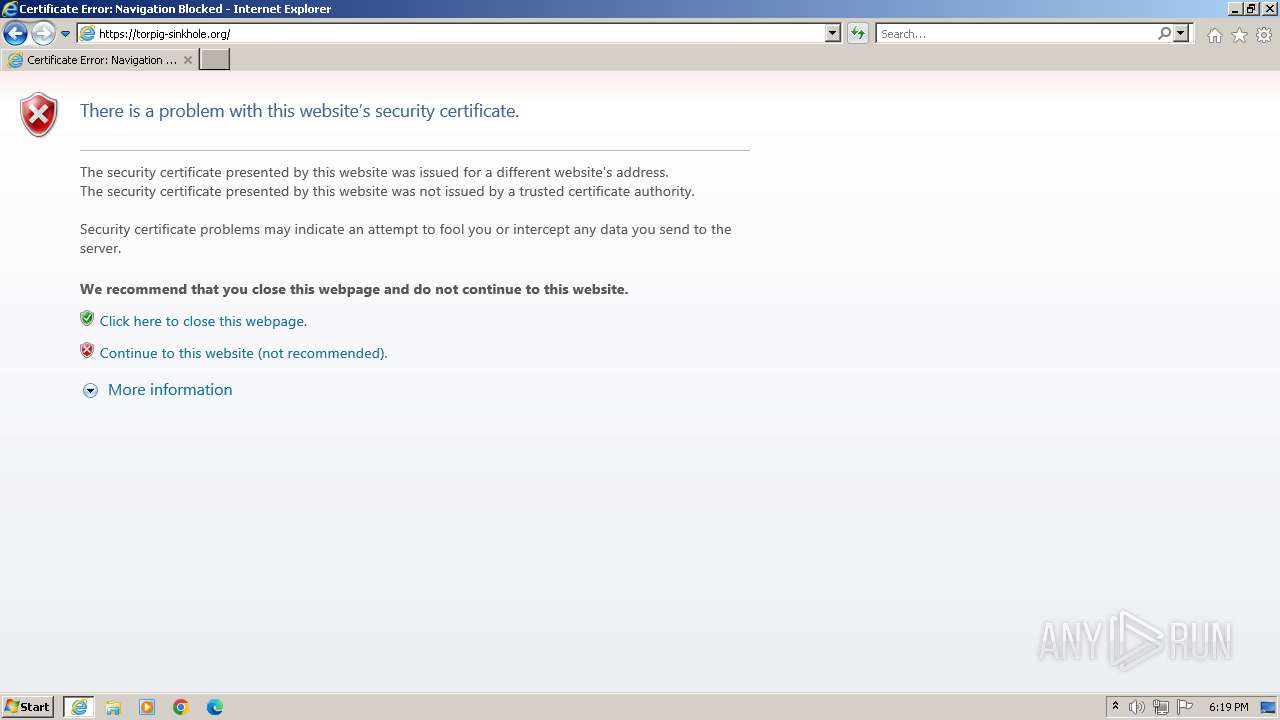Open File Explorer from taskbar
Image resolution: width=1280 pixels, height=720 pixels.
(x=113, y=707)
